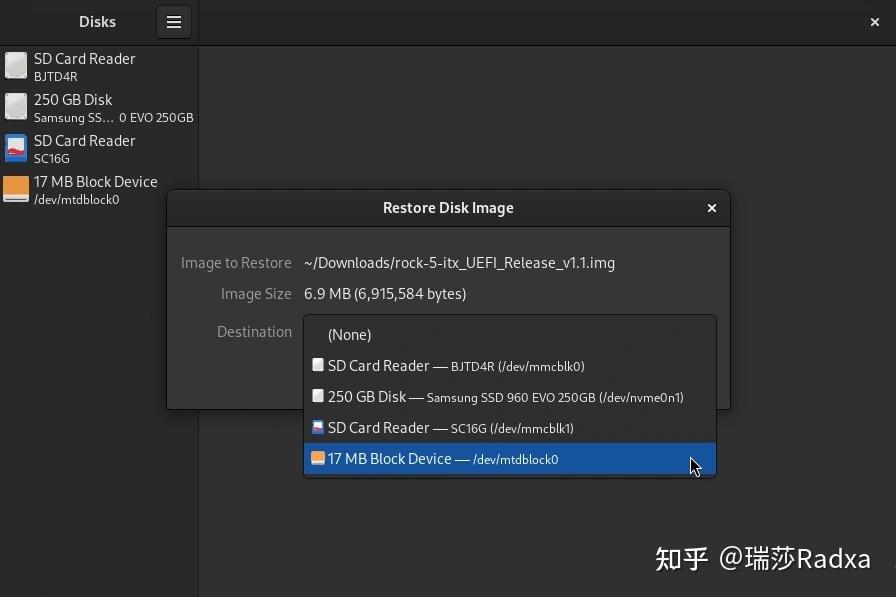The image size is (896, 597).
Task: Select 17 MB Block Device in sidebar
Action: [x=99, y=190]
